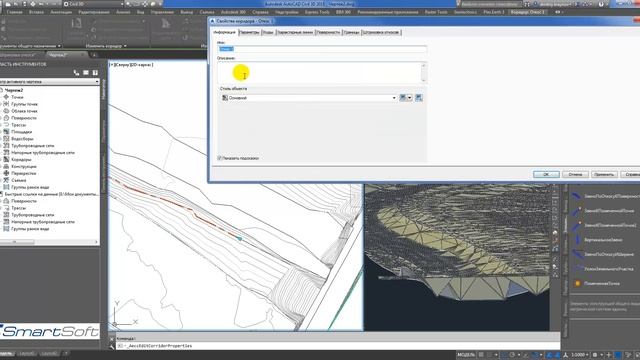The height and width of the screenshot is (360, 640).
Task: Open the Express Tools ribbon tab
Action: click(317, 12)
